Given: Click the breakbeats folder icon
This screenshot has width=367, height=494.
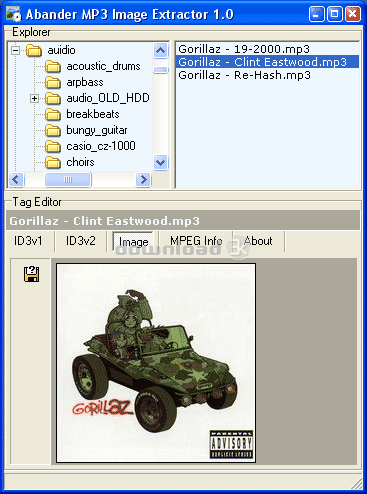Looking at the screenshot, I should (53, 114).
